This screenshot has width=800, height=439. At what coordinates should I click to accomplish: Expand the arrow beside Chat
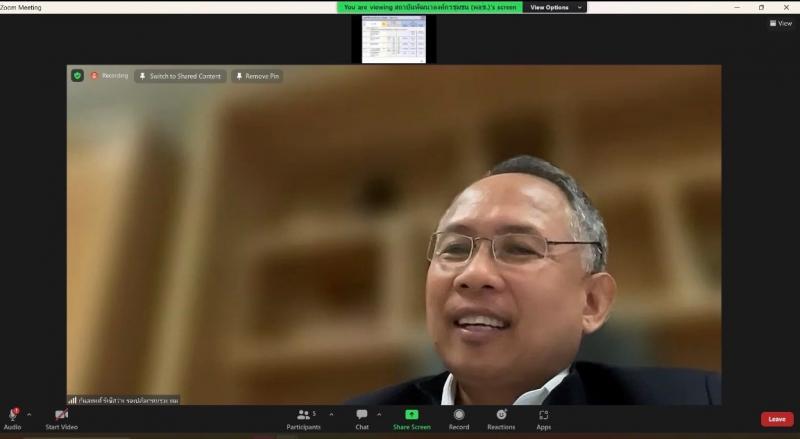(379, 414)
